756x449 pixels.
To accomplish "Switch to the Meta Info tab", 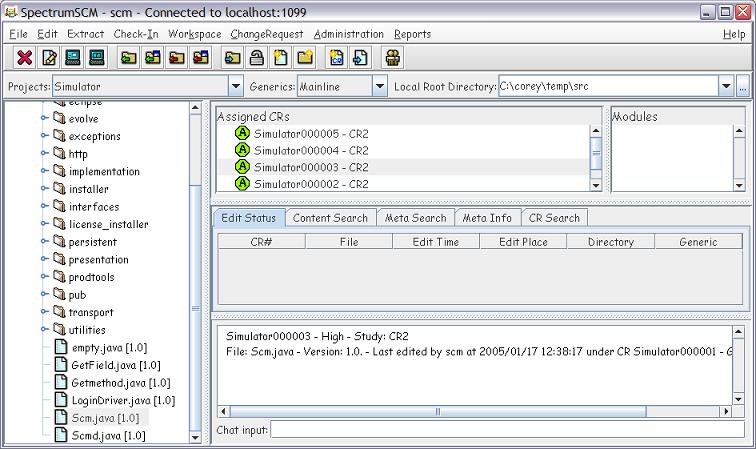I will pos(487,218).
